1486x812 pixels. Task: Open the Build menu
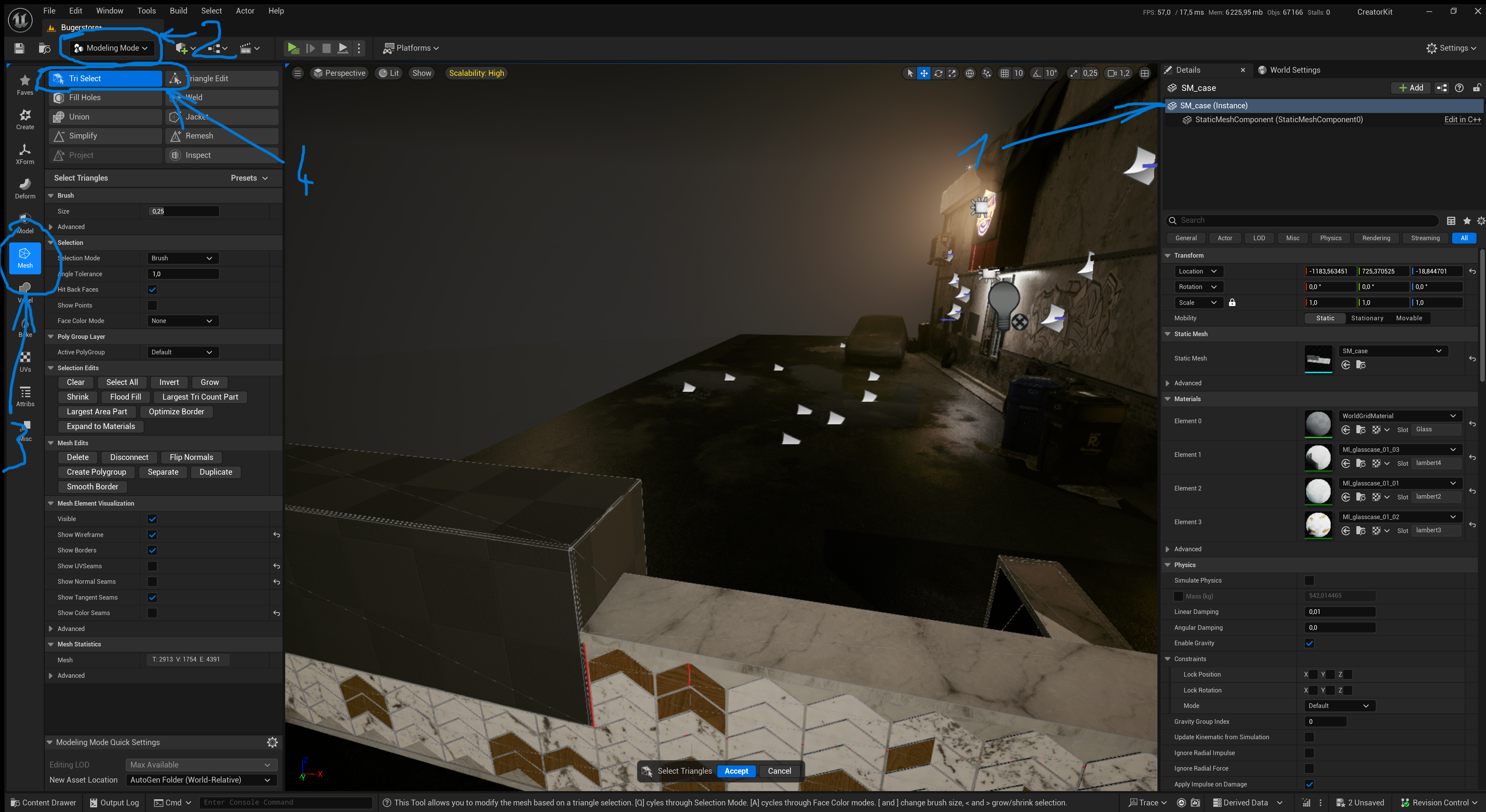click(x=178, y=10)
